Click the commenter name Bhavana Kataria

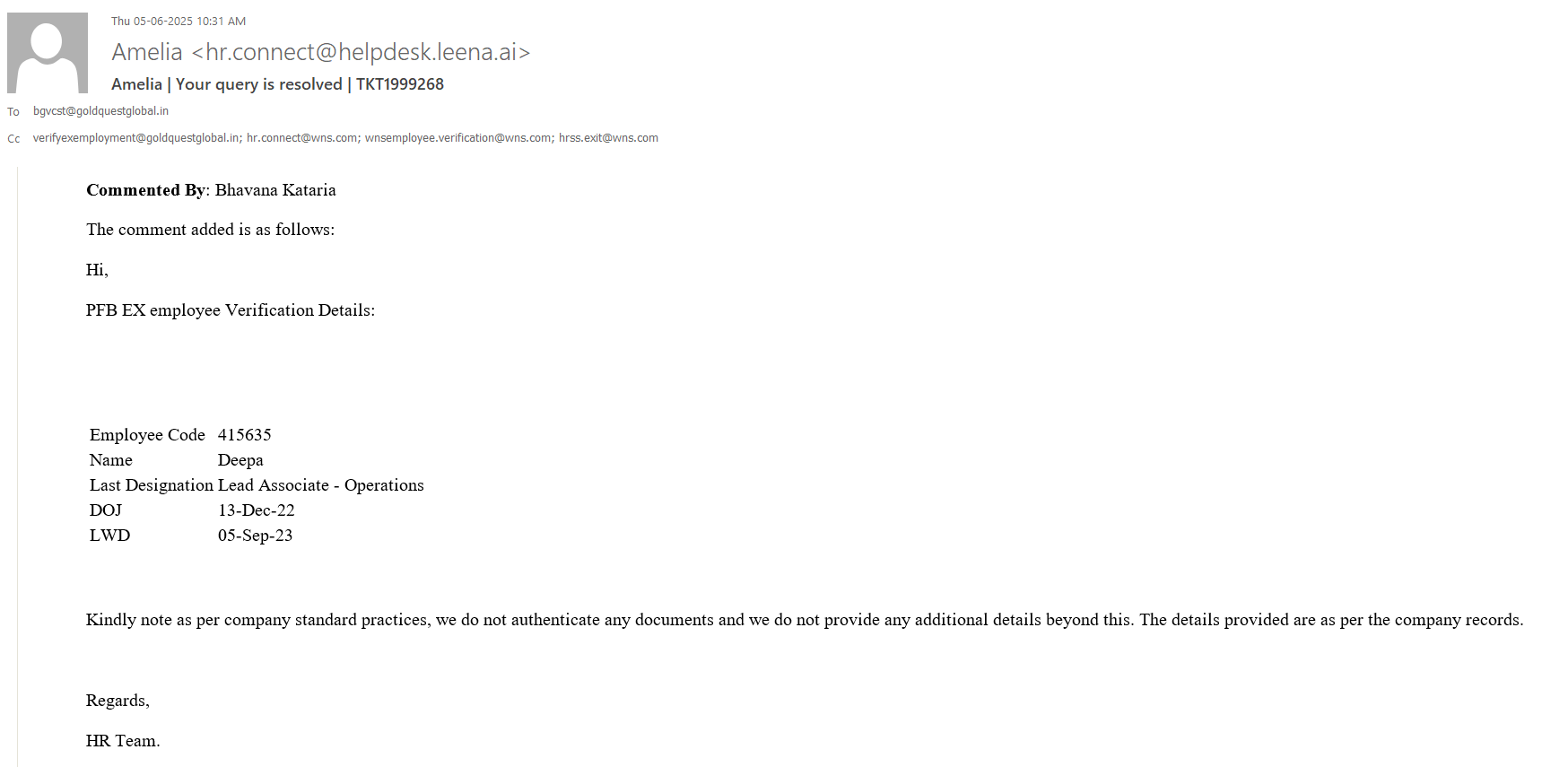pyautogui.click(x=275, y=190)
